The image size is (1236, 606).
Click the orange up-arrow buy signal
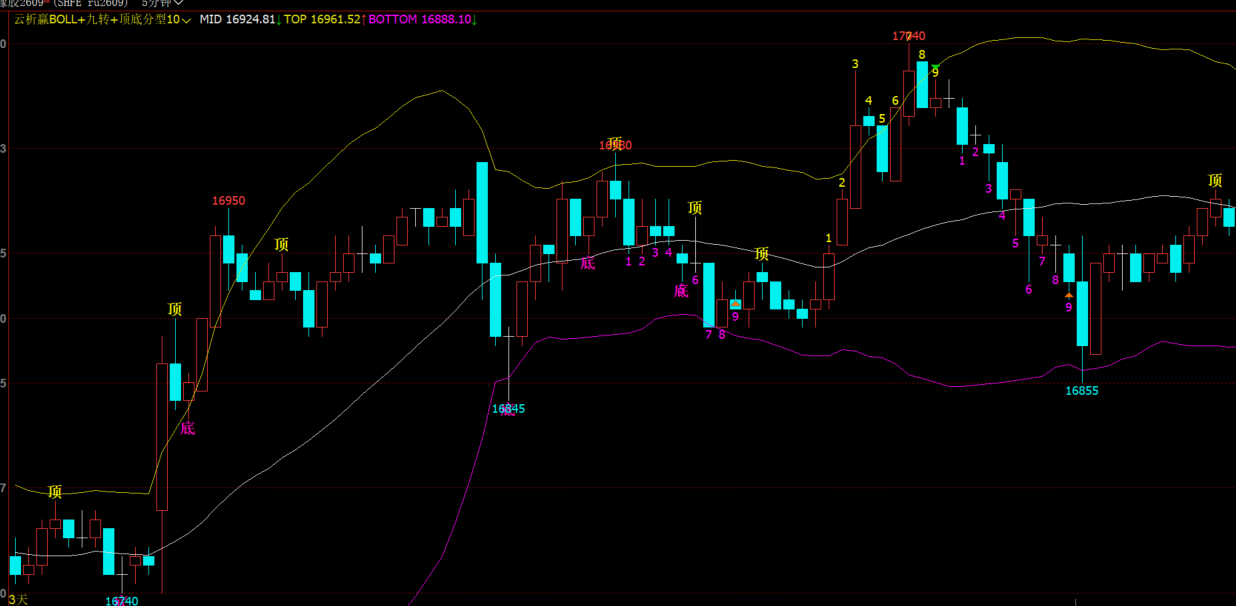coord(1069,295)
